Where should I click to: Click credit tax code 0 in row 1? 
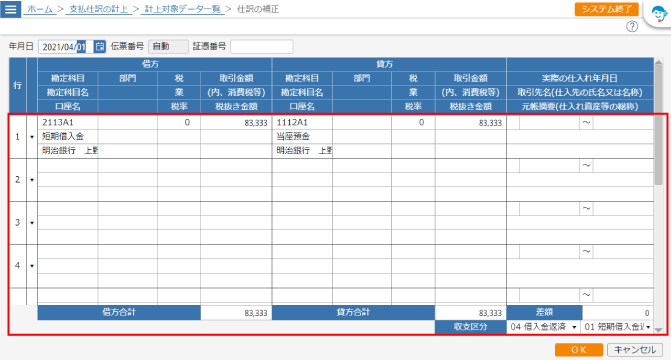[x=413, y=122]
